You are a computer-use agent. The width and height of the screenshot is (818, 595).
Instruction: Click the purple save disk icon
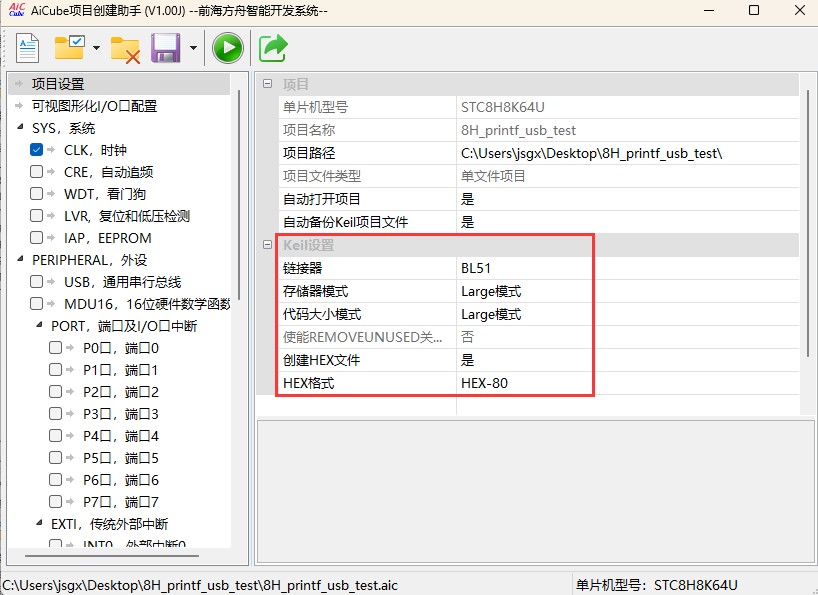click(x=165, y=48)
